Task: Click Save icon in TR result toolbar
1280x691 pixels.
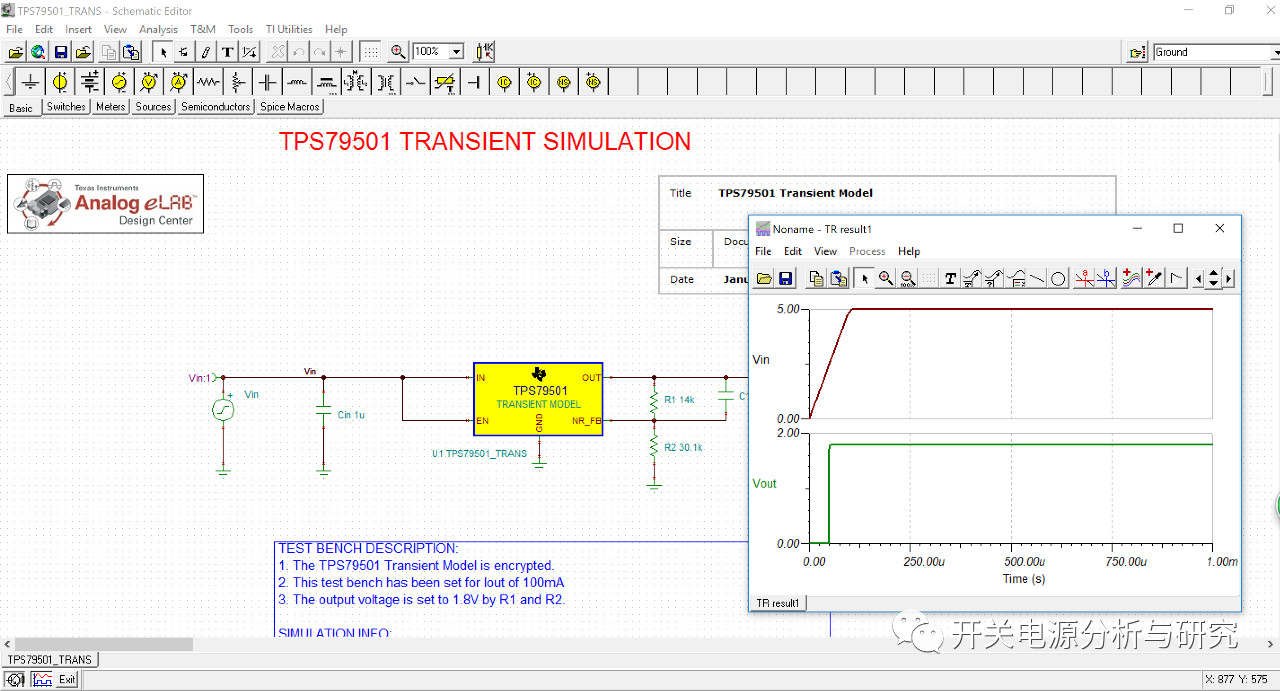Action: tap(785, 279)
